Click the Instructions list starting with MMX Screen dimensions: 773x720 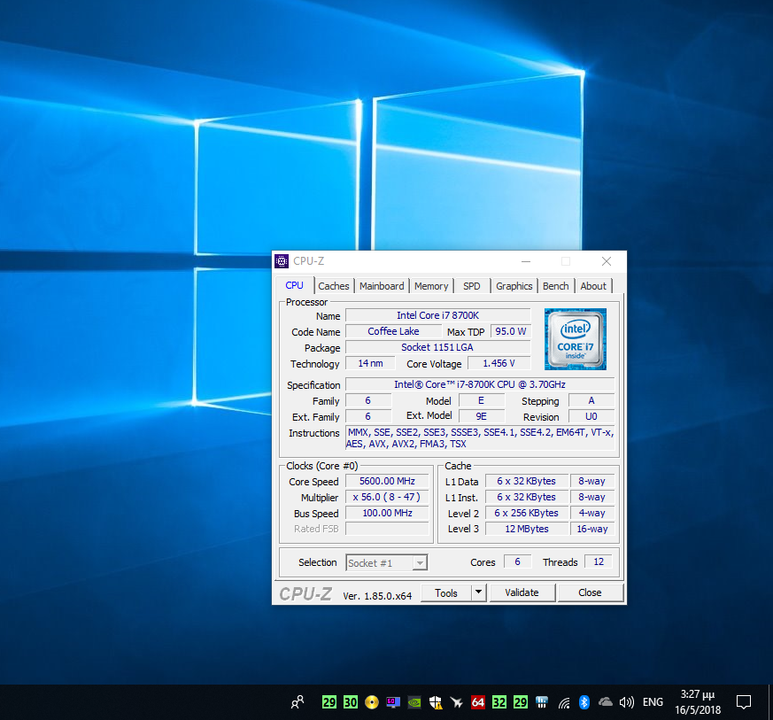480,438
